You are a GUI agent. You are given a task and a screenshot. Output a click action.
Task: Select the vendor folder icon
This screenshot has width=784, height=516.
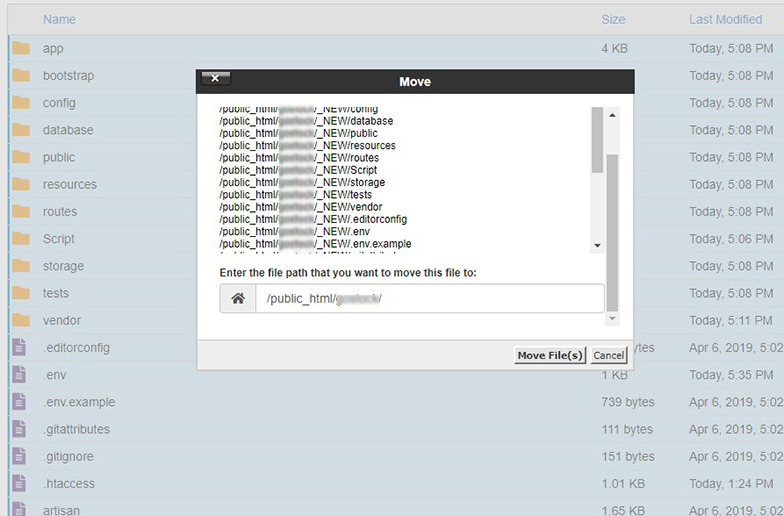point(20,320)
